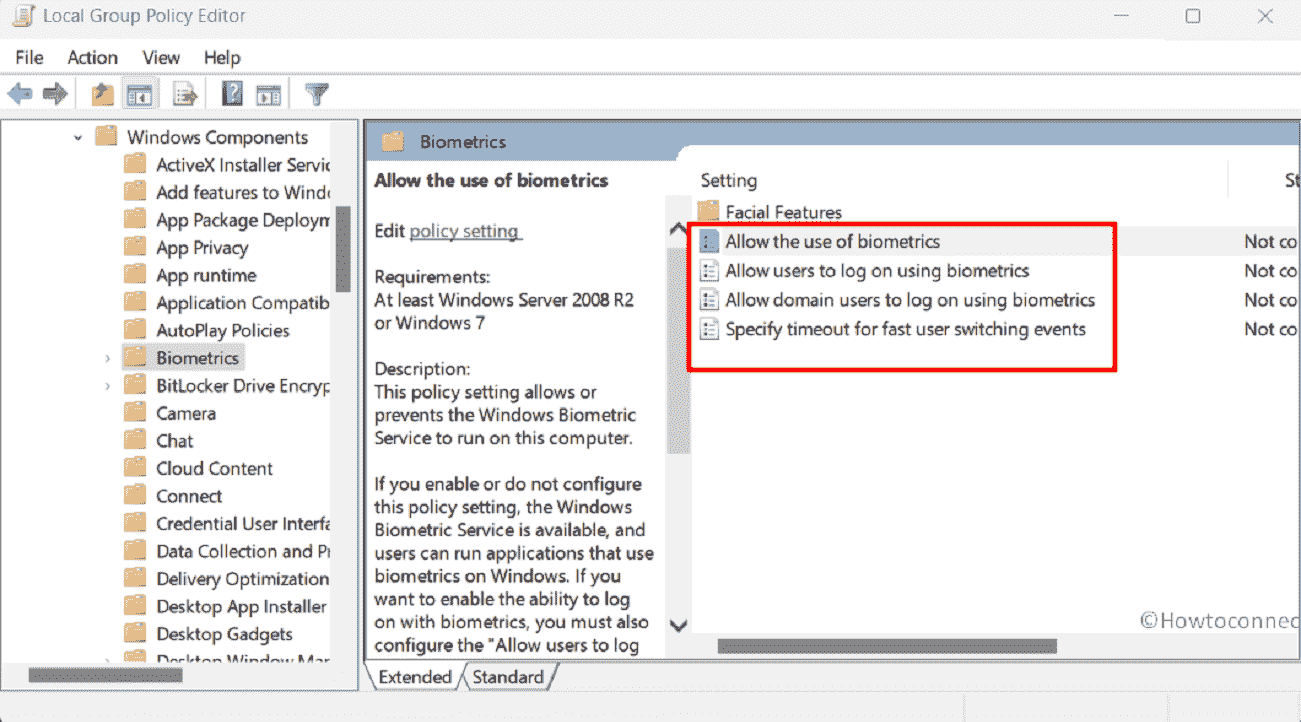This screenshot has height=722, width=1301.
Task: Click the Up one level toolbar icon
Action: (x=100, y=93)
